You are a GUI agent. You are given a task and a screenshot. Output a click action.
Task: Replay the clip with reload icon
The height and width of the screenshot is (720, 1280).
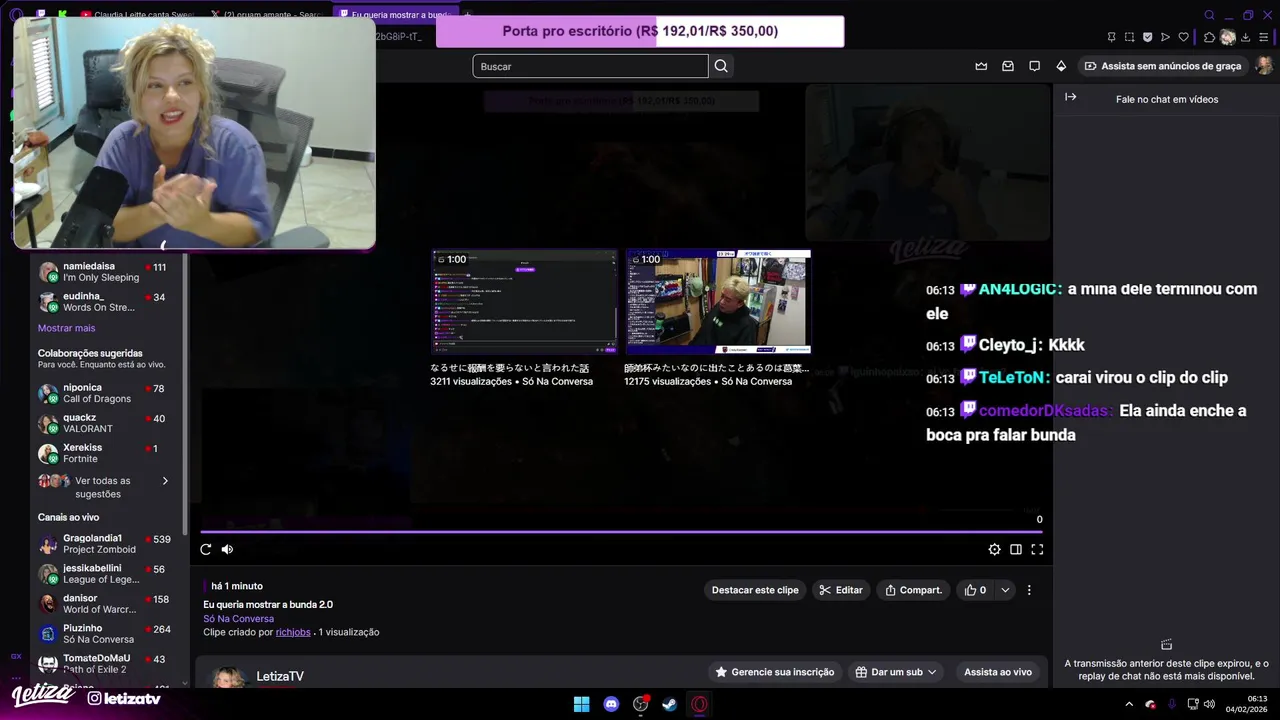point(206,549)
